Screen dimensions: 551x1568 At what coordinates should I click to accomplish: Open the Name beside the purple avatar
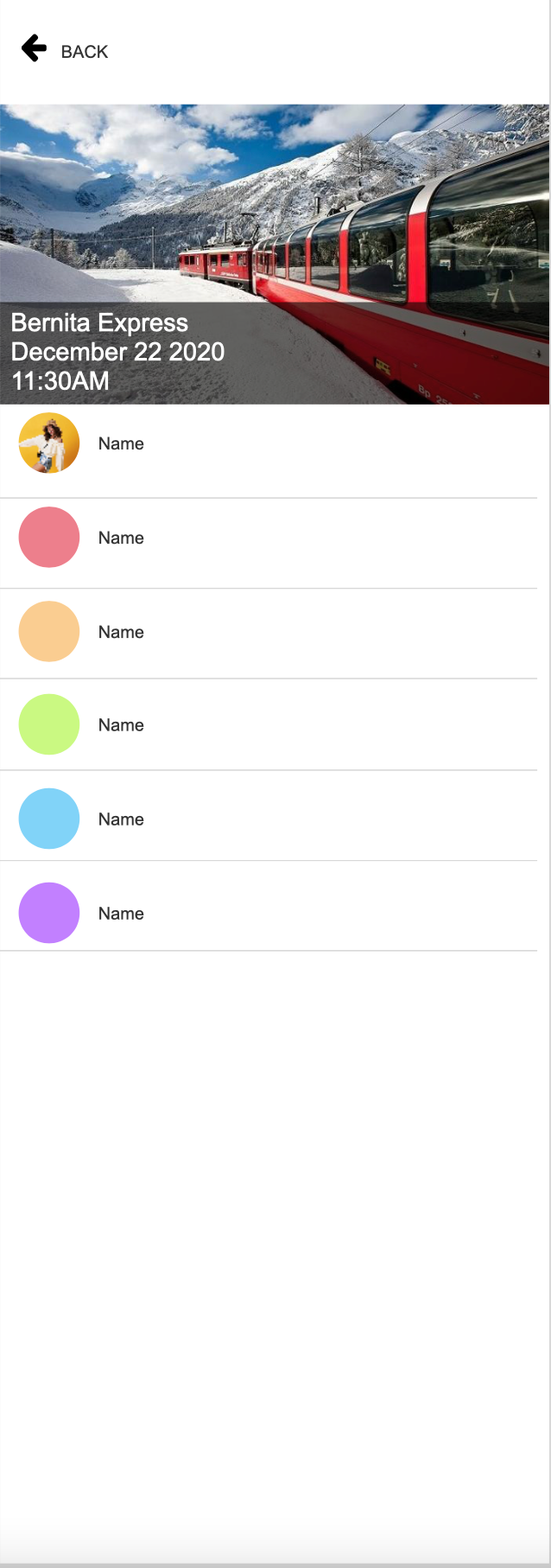[x=121, y=914]
